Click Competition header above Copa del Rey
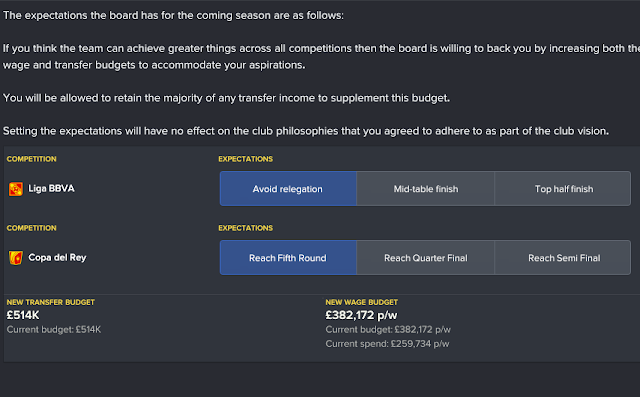Viewport: 640px width, 397px height. (x=31, y=228)
